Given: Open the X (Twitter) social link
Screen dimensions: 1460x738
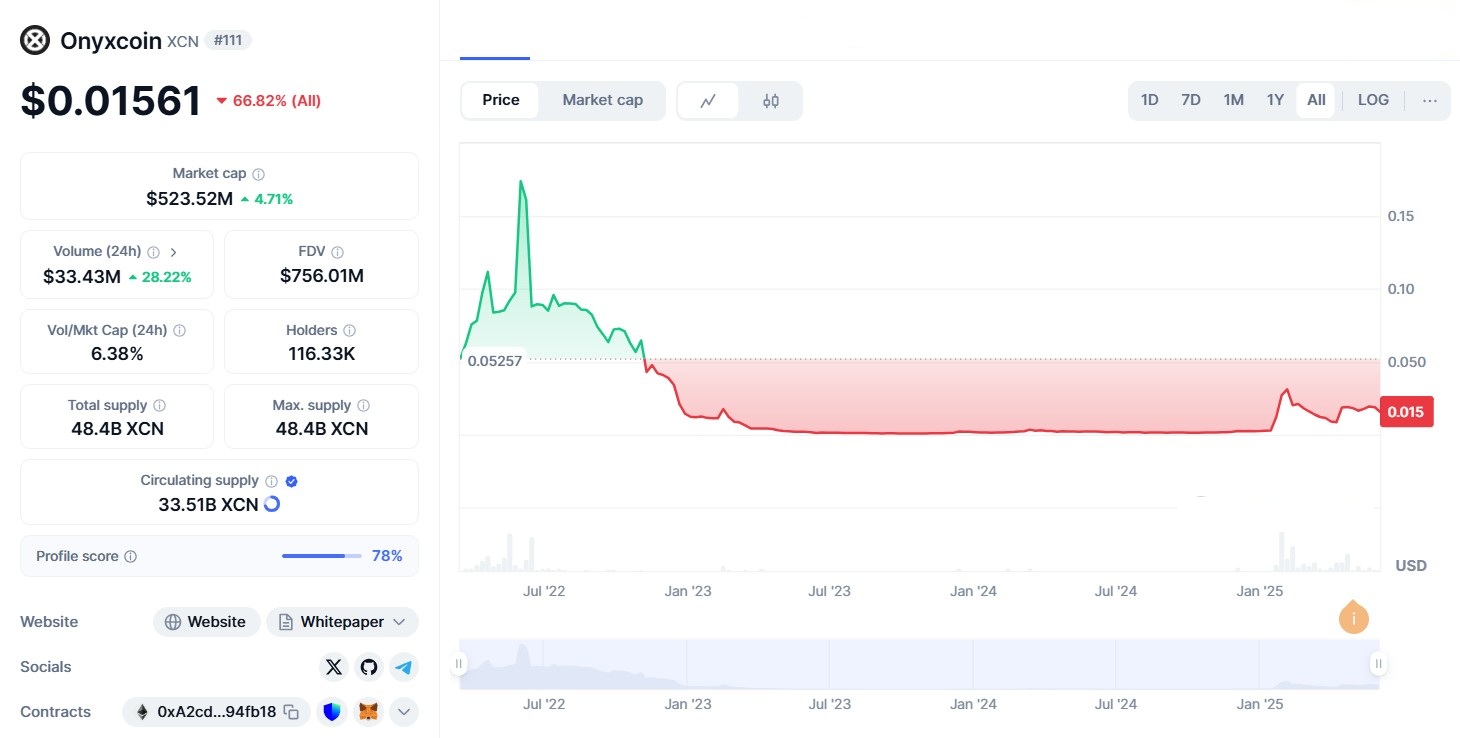Looking at the screenshot, I should pos(334,667).
